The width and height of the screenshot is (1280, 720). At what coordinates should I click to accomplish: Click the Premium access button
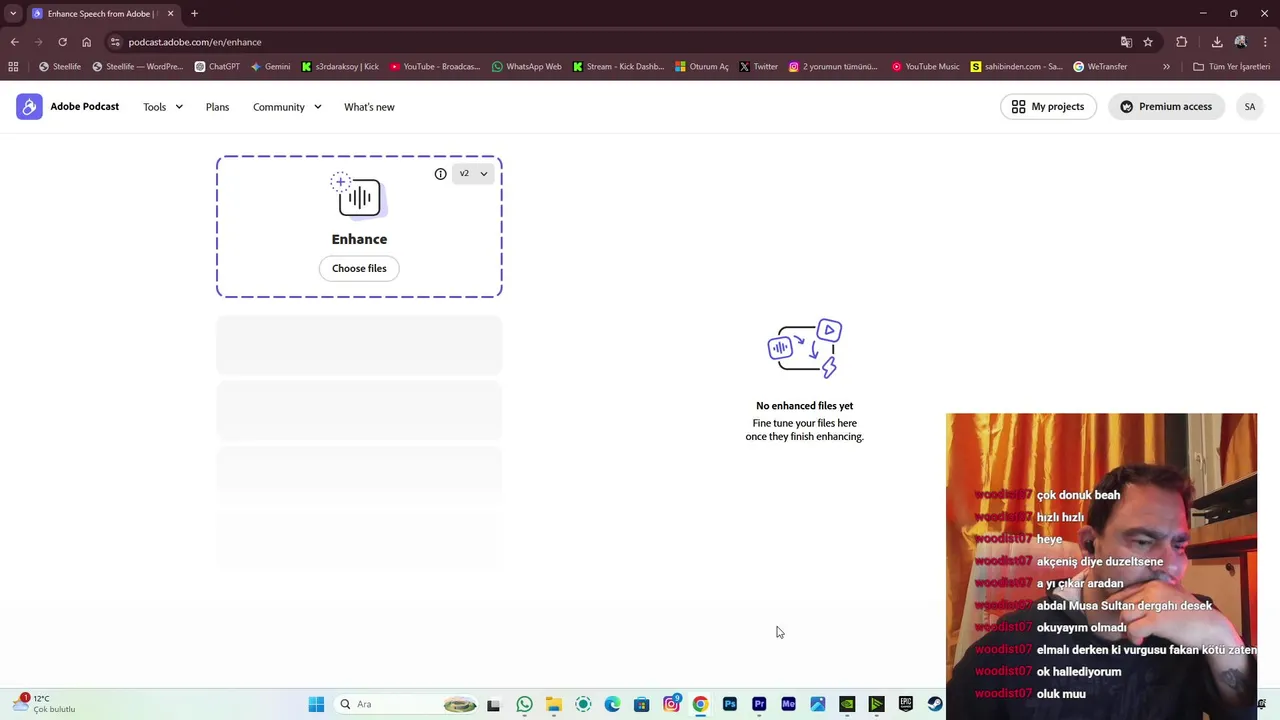click(x=1166, y=107)
